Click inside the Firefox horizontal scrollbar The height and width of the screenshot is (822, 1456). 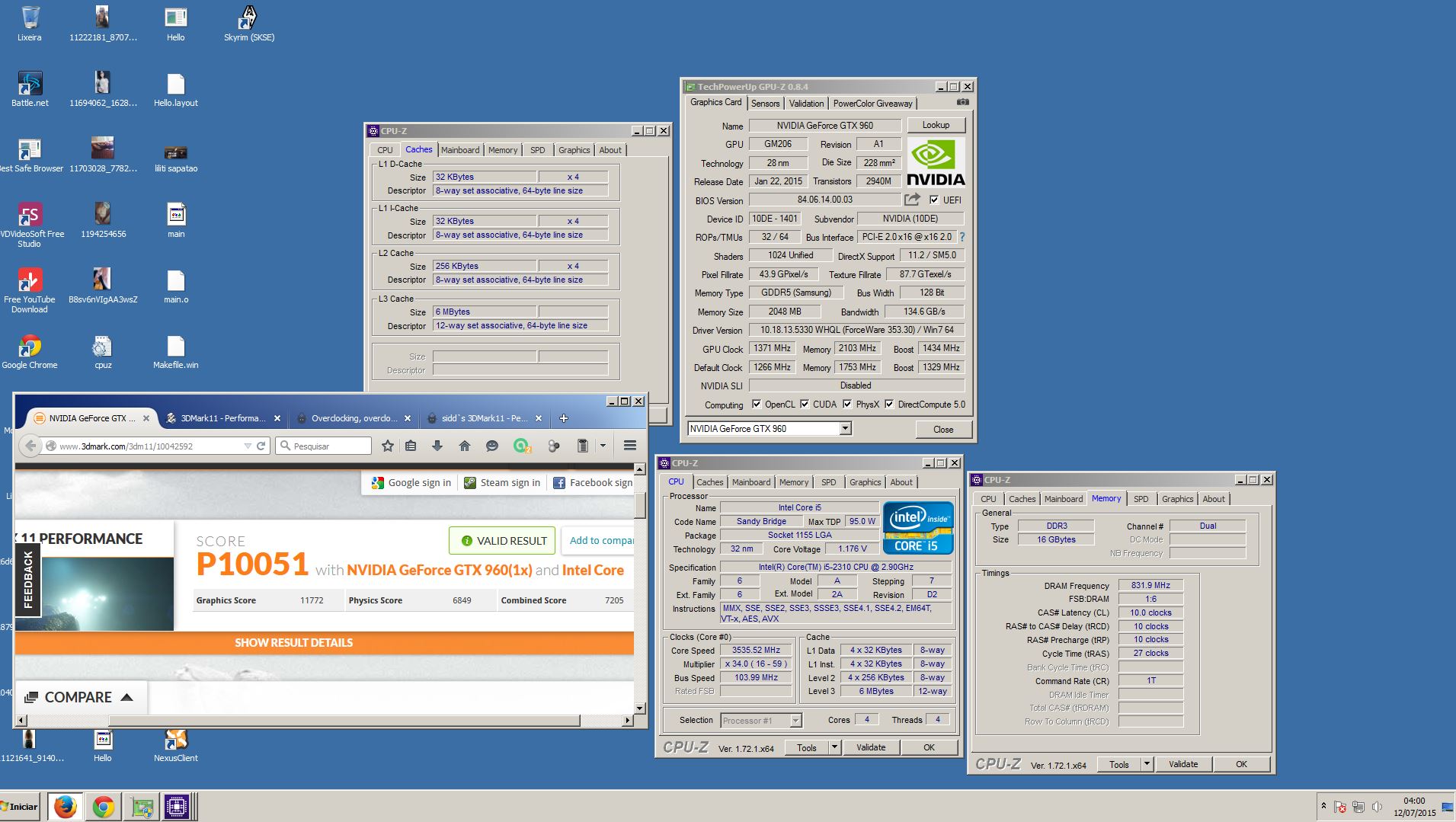click(324, 720)
